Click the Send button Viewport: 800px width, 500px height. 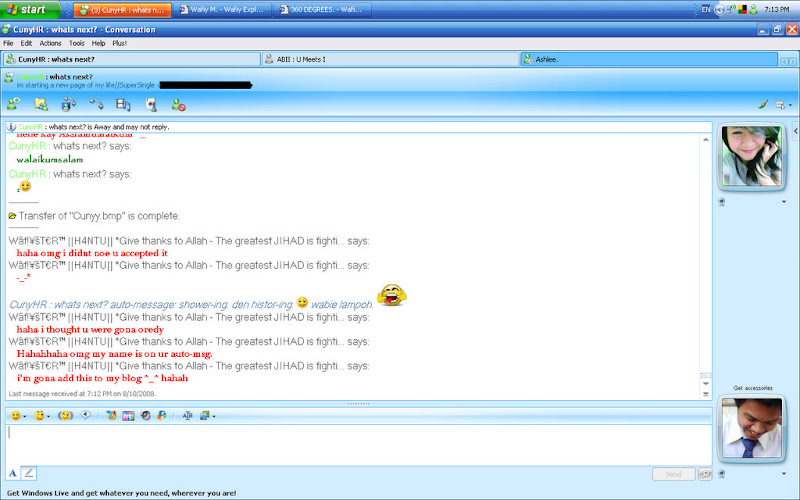[673, 474]
